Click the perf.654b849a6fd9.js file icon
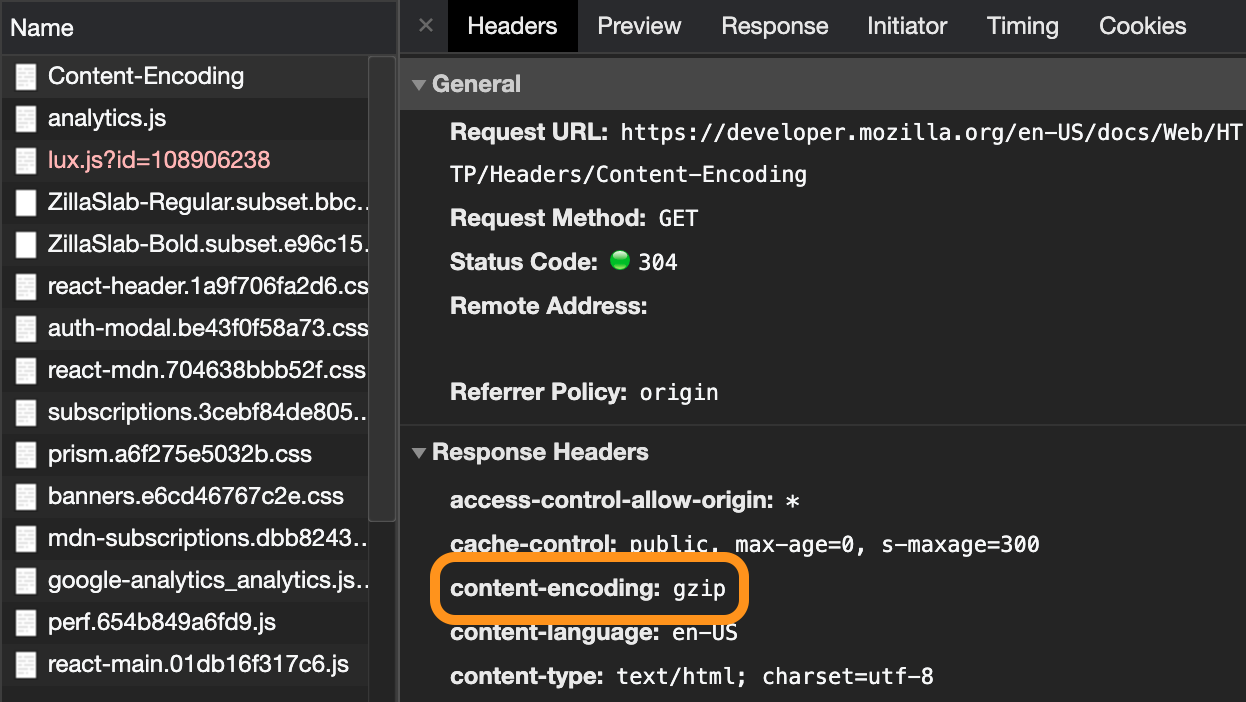 click(x=25, y=622)
